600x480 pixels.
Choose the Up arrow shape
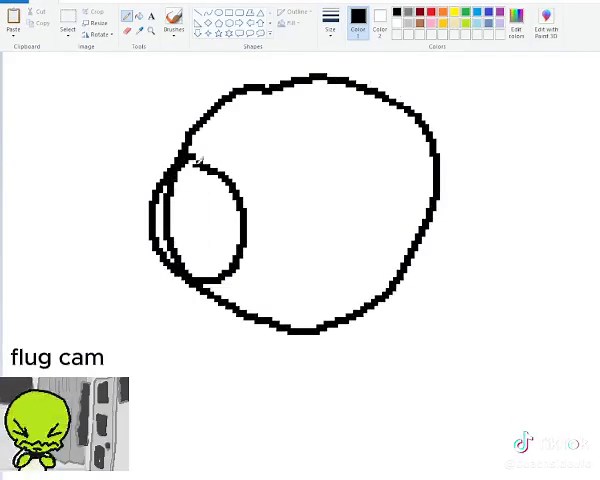(260, 23)
